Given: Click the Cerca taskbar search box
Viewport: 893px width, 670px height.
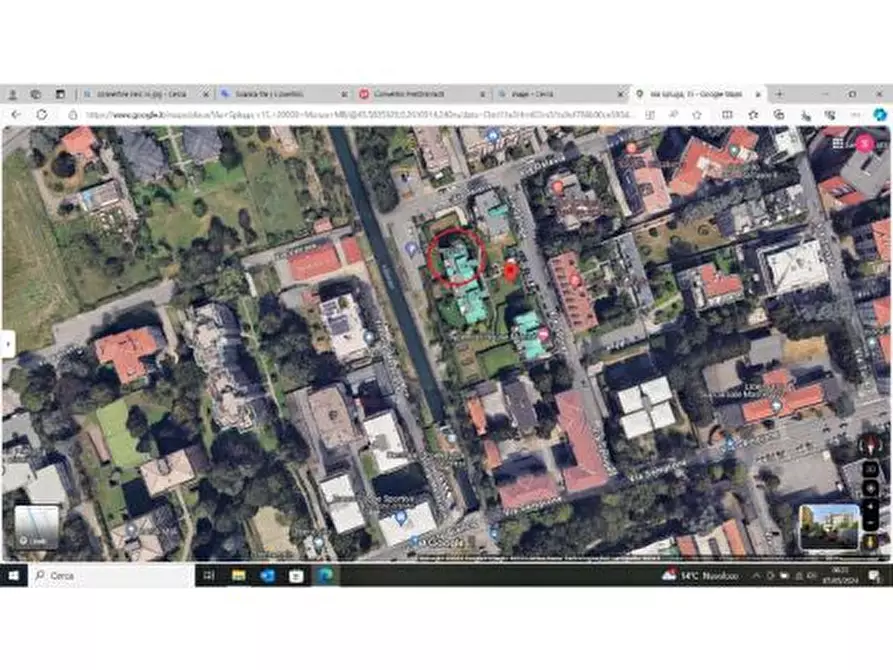Looking at the screenshot, I should 110,576.
